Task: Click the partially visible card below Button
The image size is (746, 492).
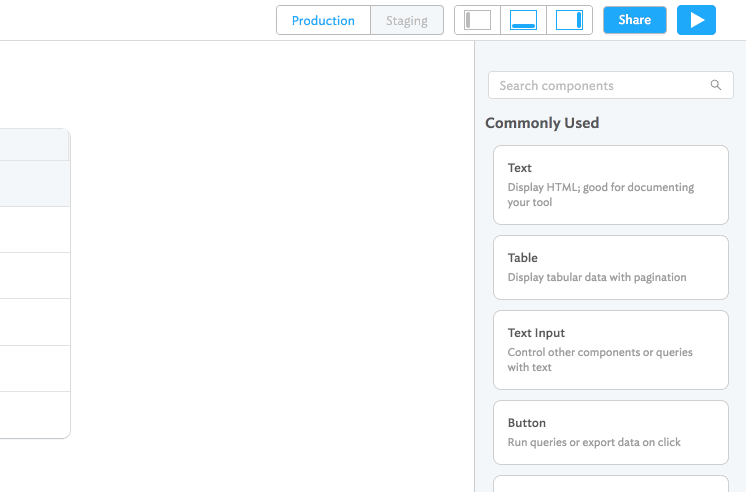Action: (x=610, y=484)
